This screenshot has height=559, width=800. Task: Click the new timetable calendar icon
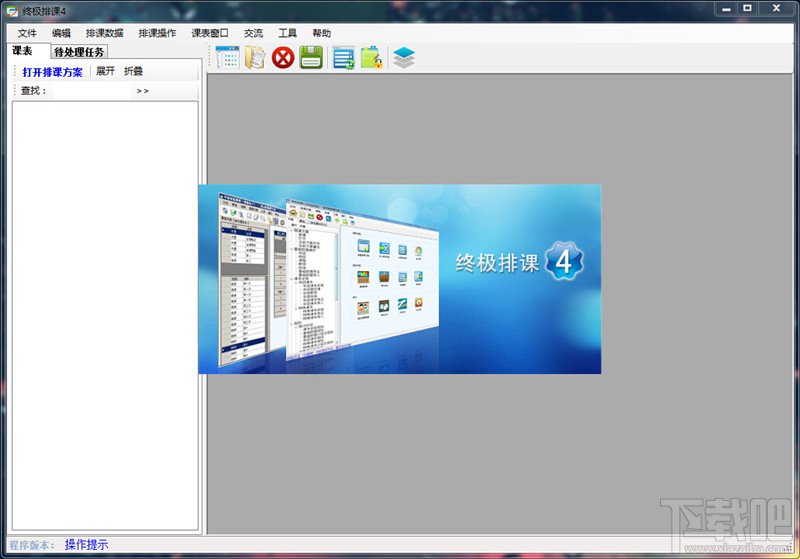pyautogui.click(x=227, y=57)
